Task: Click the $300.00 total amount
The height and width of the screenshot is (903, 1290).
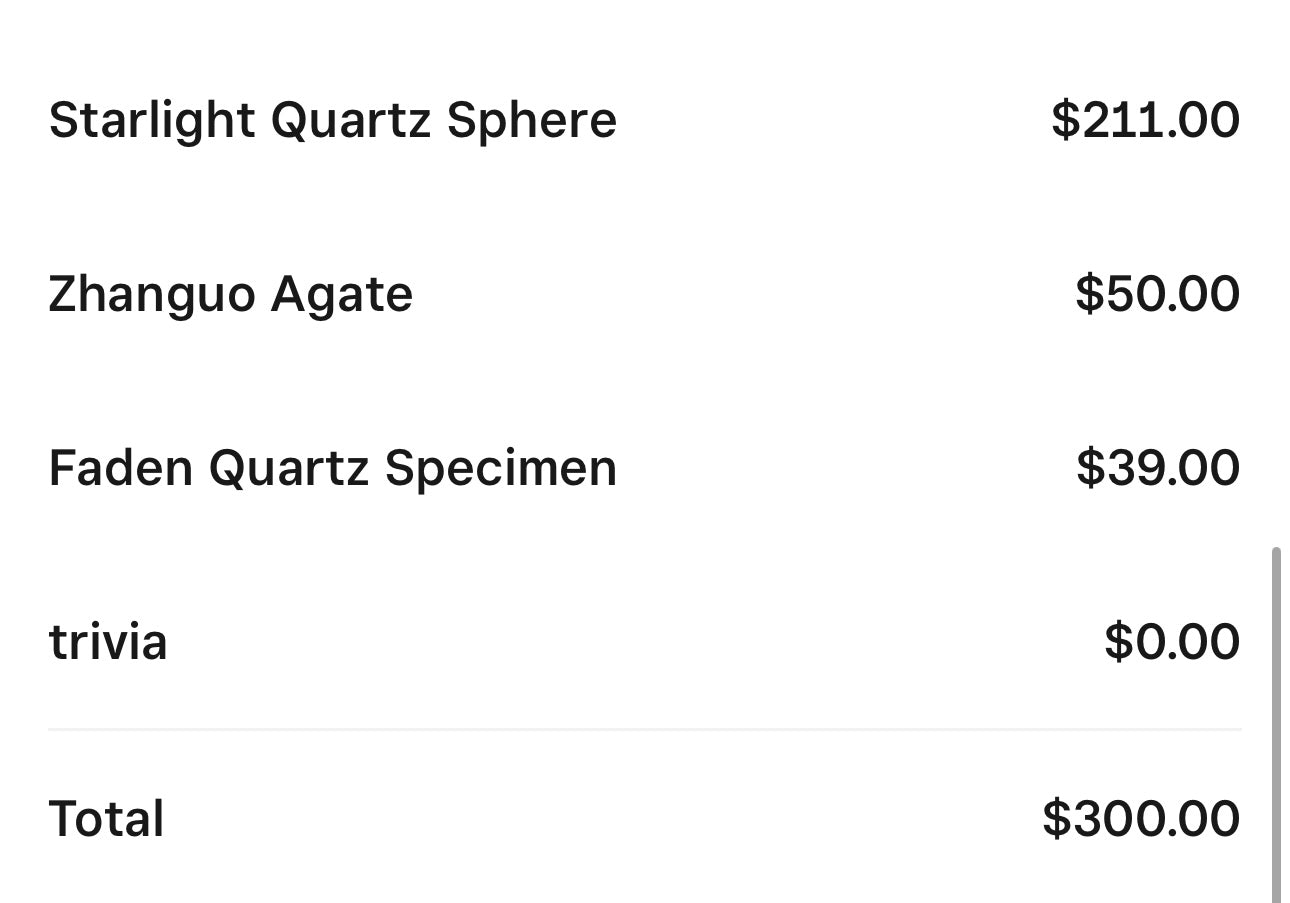Action: [1141, 818]
